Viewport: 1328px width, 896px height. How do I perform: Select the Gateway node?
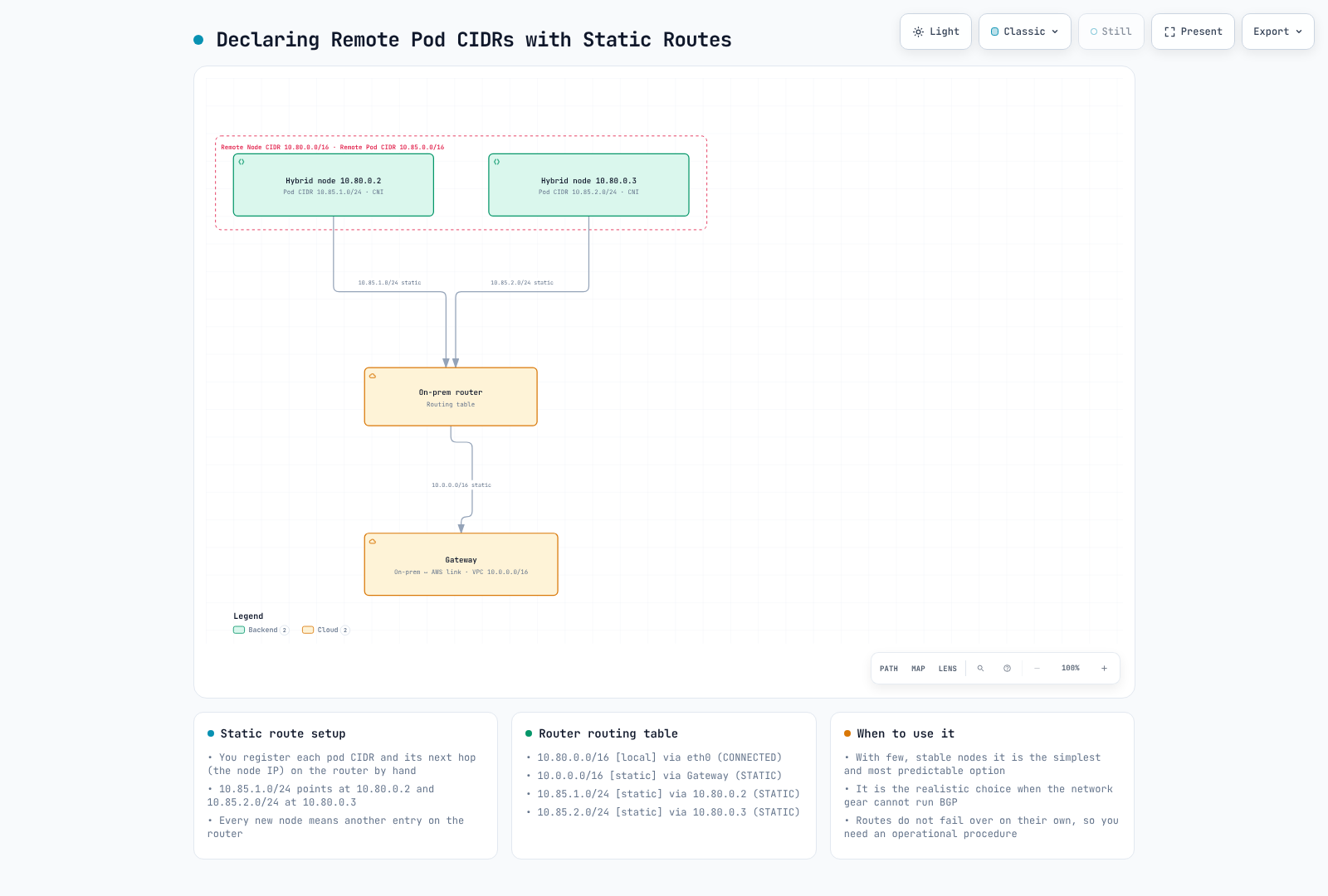pos(461,564)
